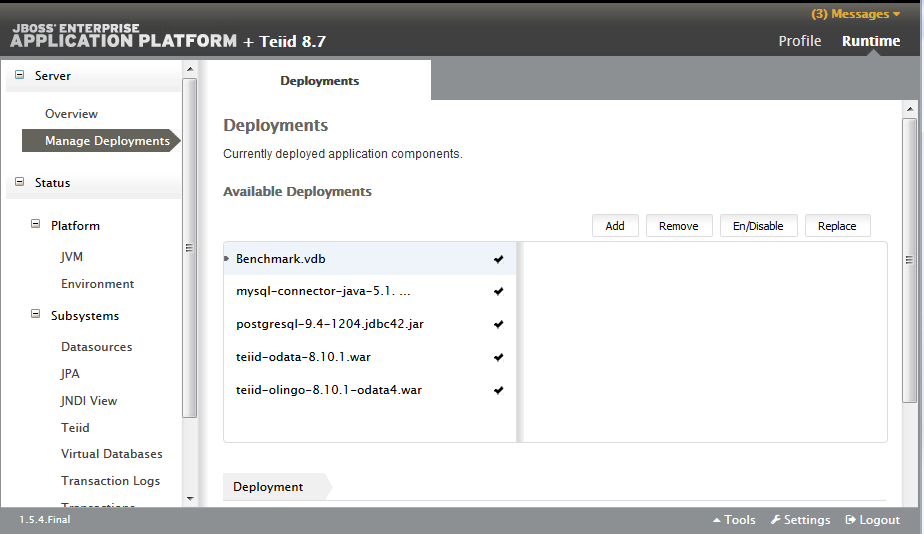Viewport: 924px width, 534px height.
Task: Switch to the Profile tab
Action: (800, 41)
